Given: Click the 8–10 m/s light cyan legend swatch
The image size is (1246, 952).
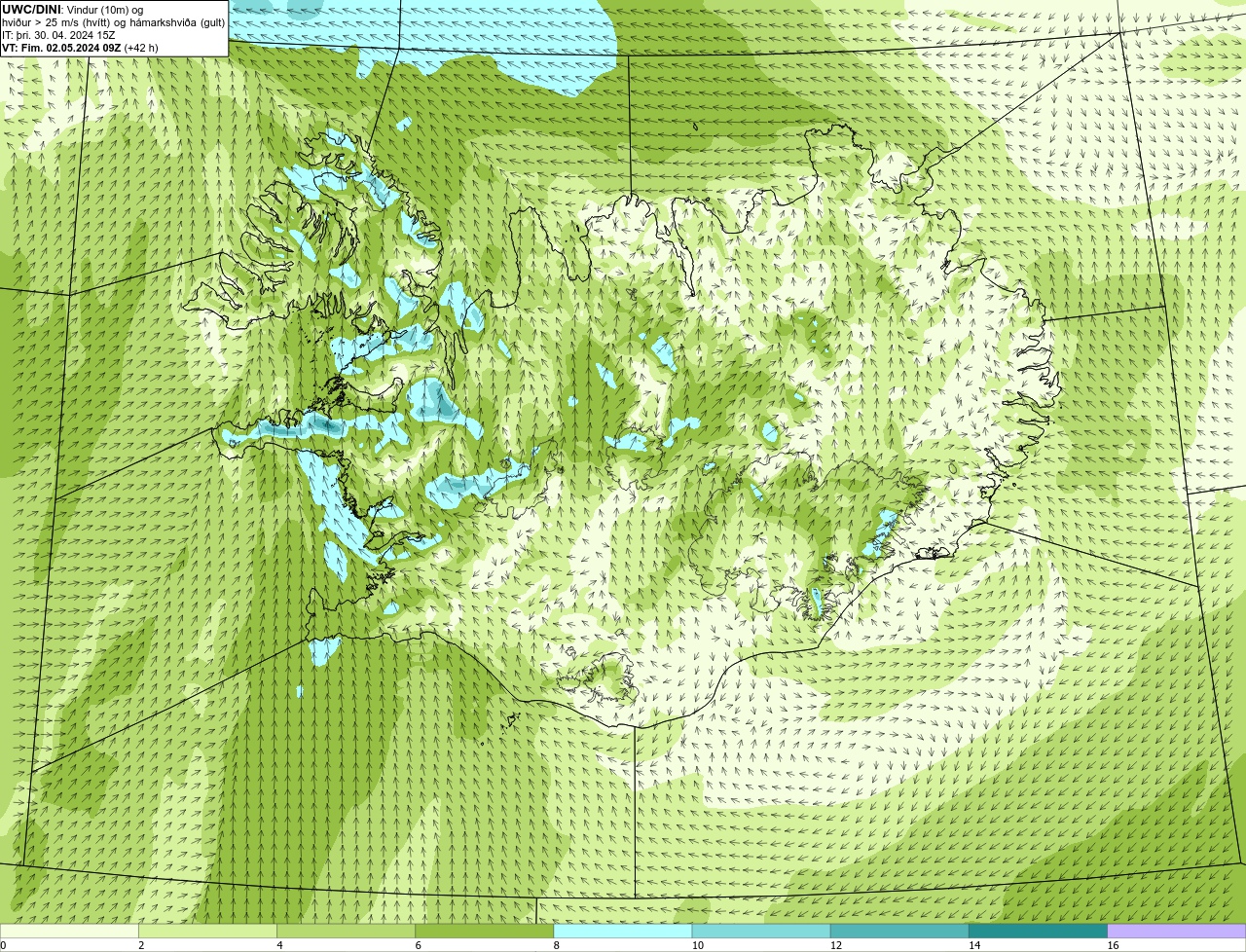Looking at the screenshot, I should (x=623, y=931).
